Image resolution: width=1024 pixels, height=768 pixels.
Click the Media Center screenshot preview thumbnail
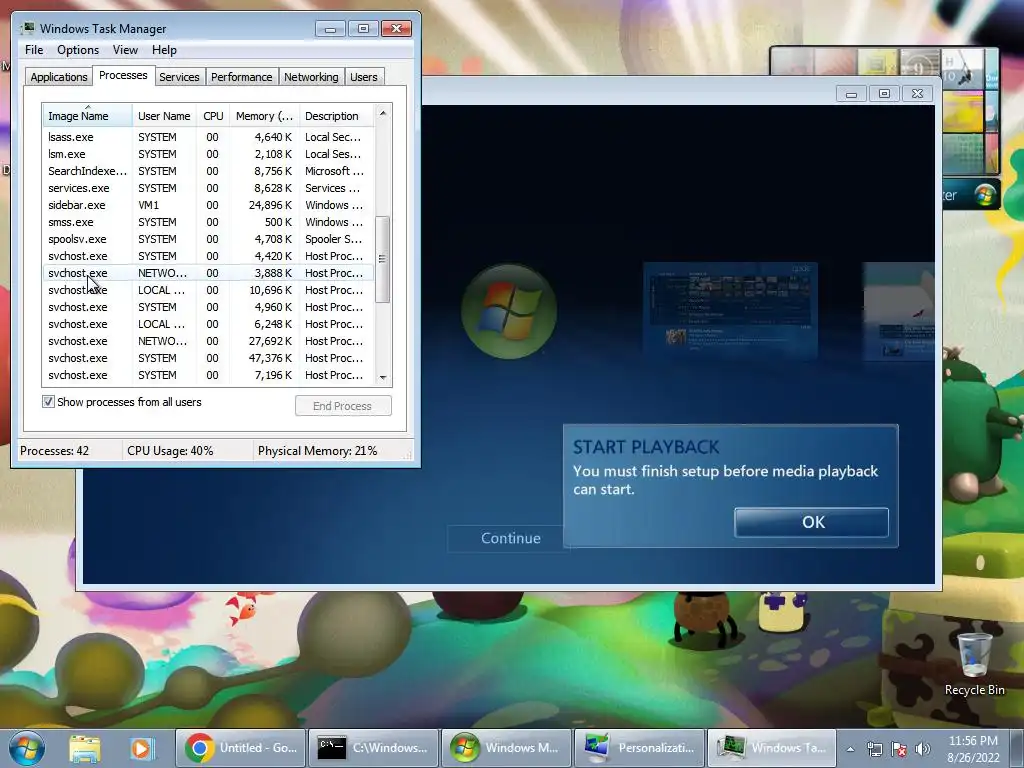[730, 310]
